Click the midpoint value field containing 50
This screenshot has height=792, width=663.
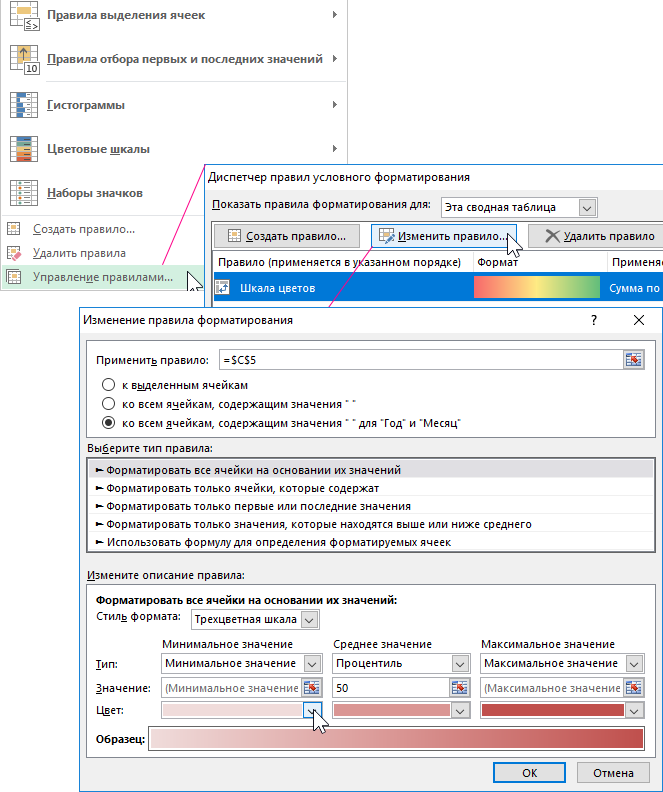[390, 687]
